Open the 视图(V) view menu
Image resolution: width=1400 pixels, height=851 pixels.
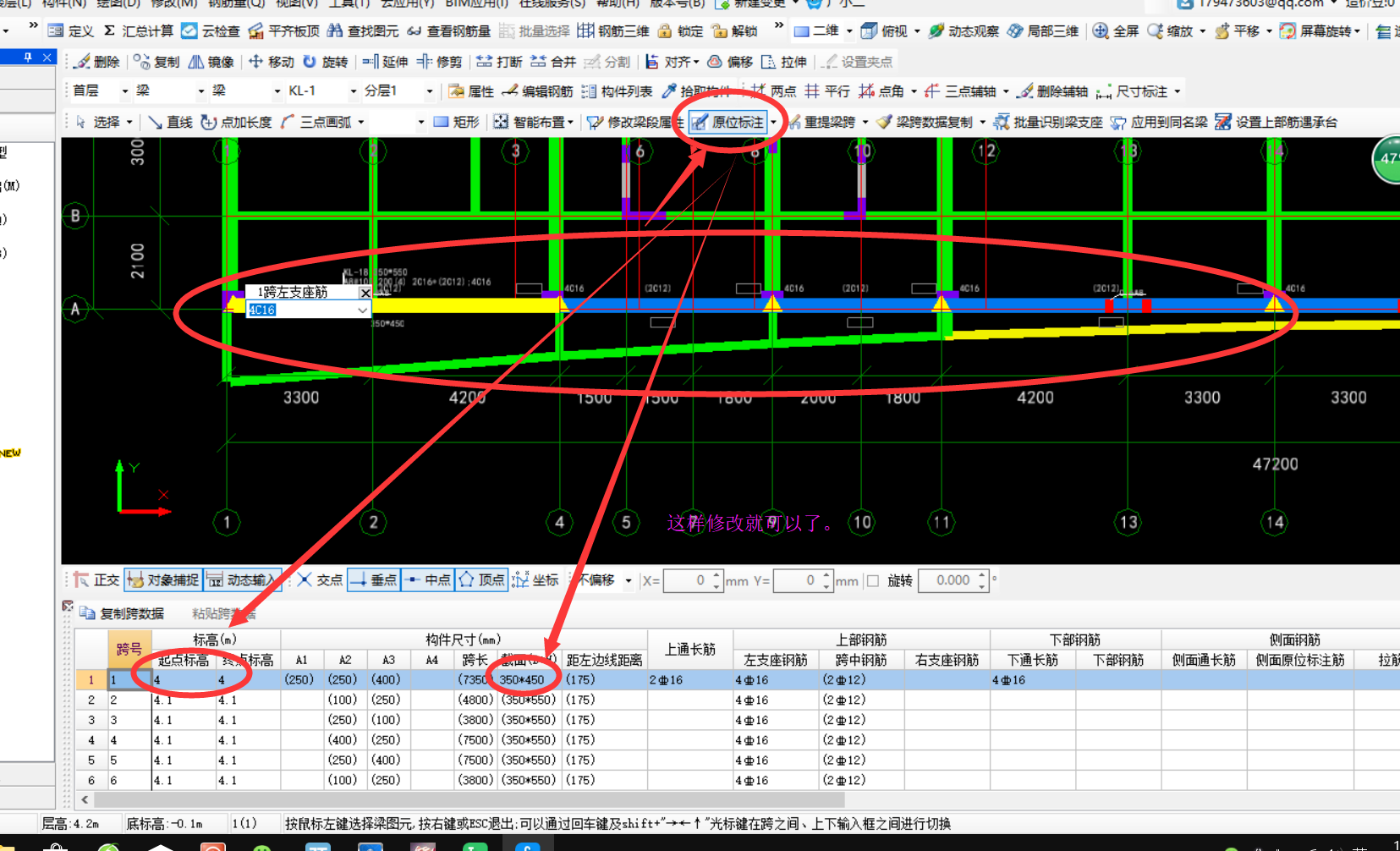point(297,3)
